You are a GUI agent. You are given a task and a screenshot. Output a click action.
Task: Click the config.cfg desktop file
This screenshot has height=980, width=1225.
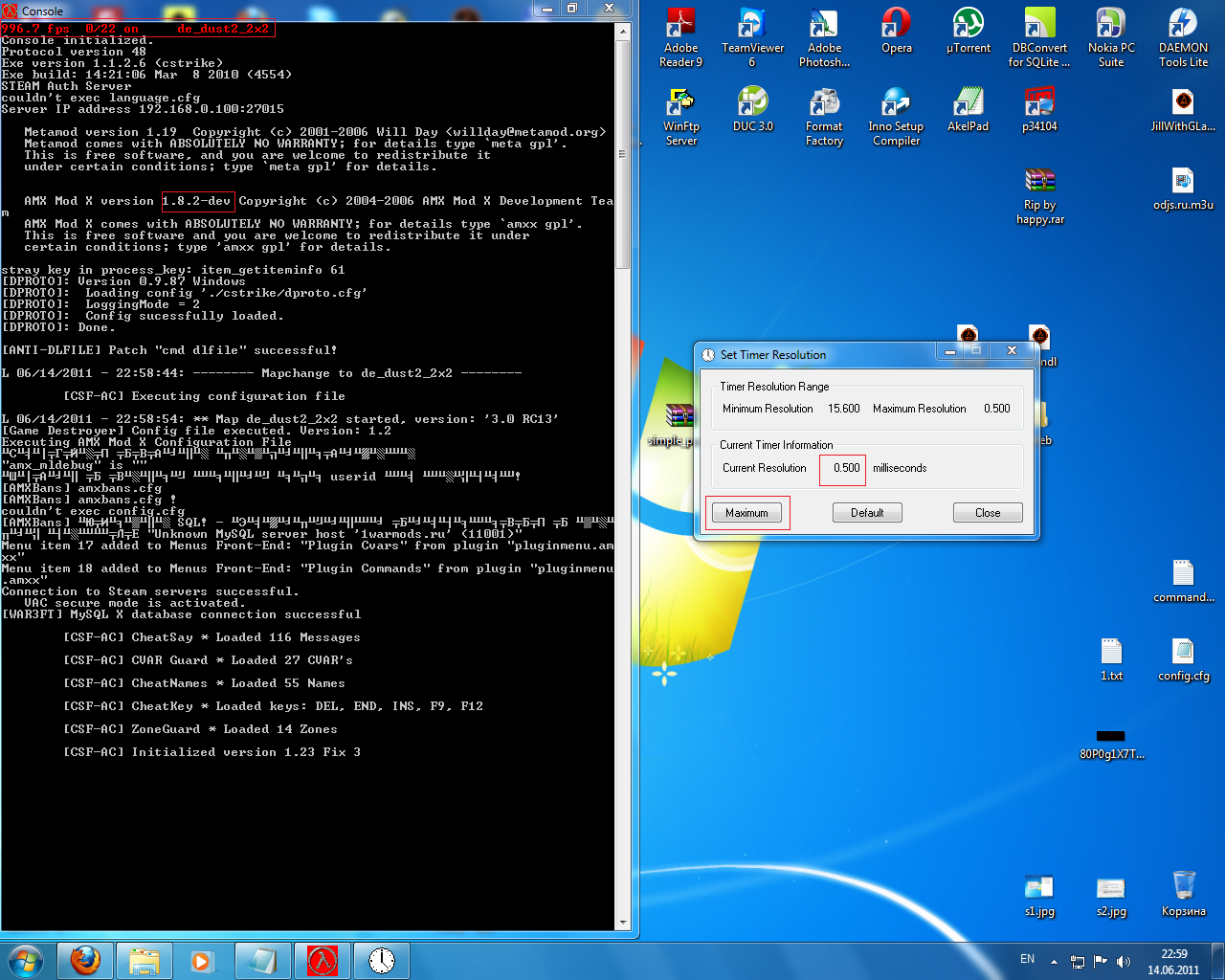click(1183, 659)
